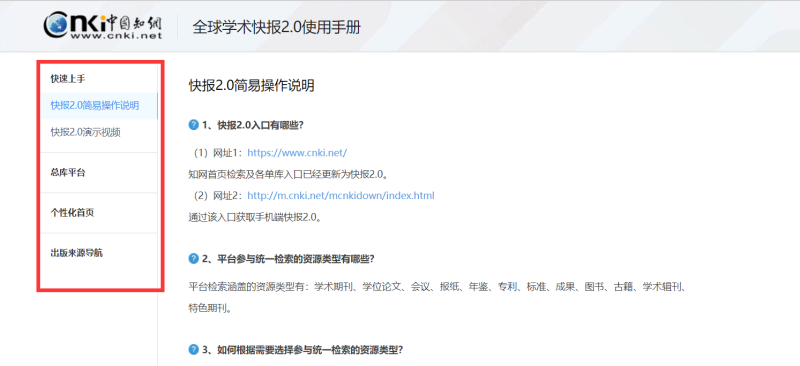Expand the 总库平台 sidebar section

tap(68, 173)
